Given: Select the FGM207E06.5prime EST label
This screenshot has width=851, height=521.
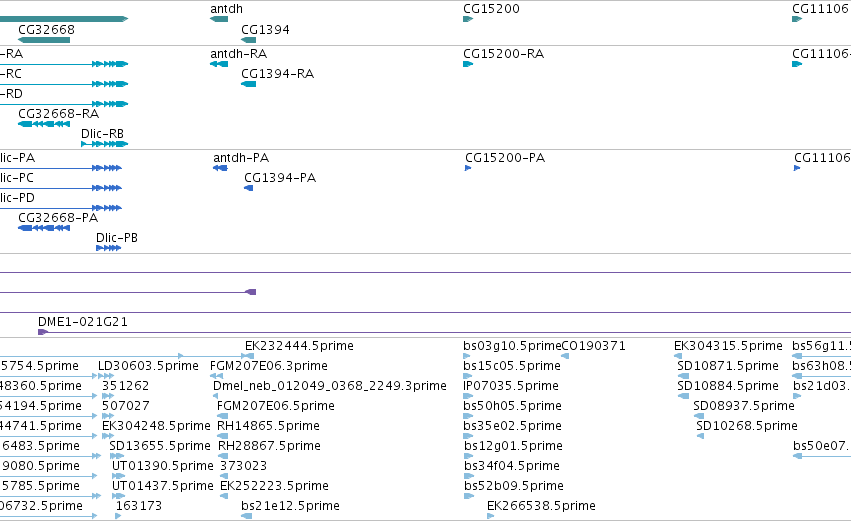Looking at the screenshot, I should pos(276,406).
